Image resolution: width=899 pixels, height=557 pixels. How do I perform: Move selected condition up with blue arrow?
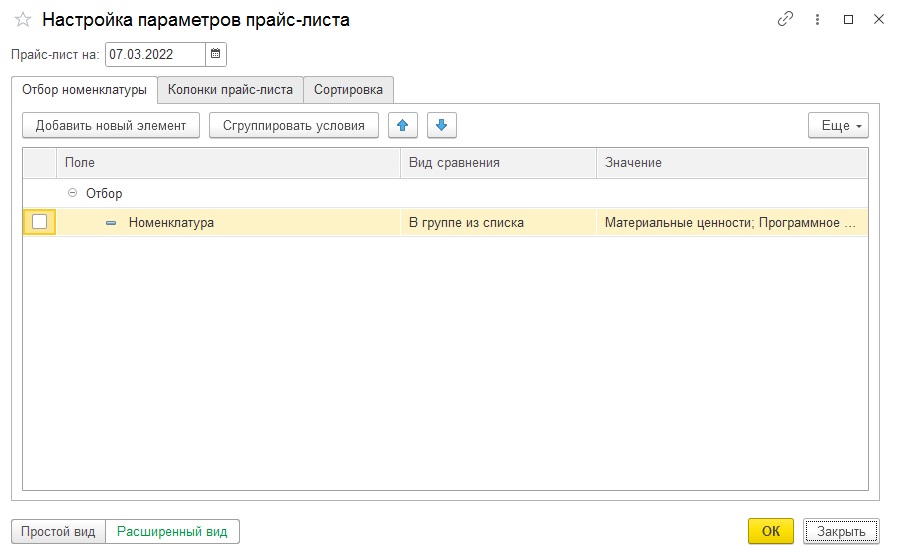pyautogui.click(x=402, y=125)
